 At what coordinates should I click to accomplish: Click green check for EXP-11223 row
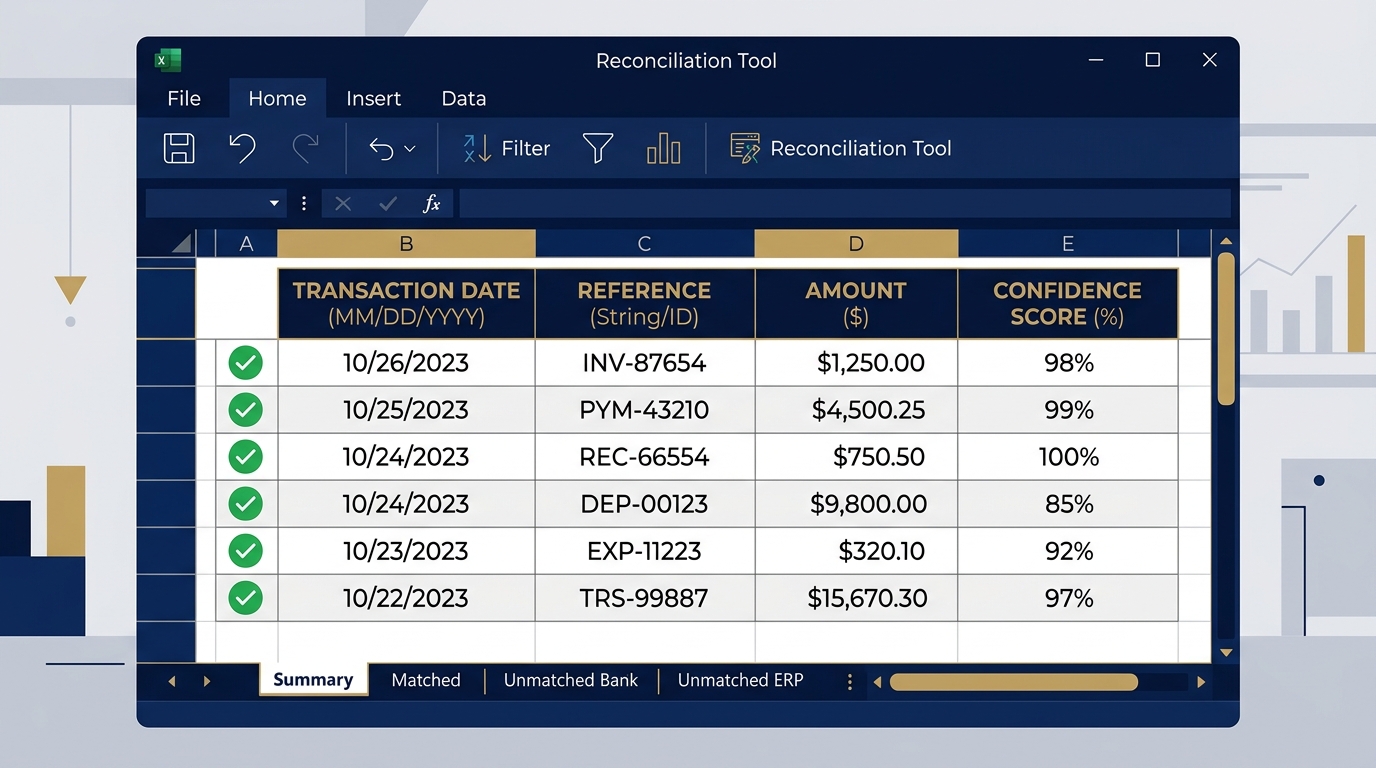click(x=246, y=551)
